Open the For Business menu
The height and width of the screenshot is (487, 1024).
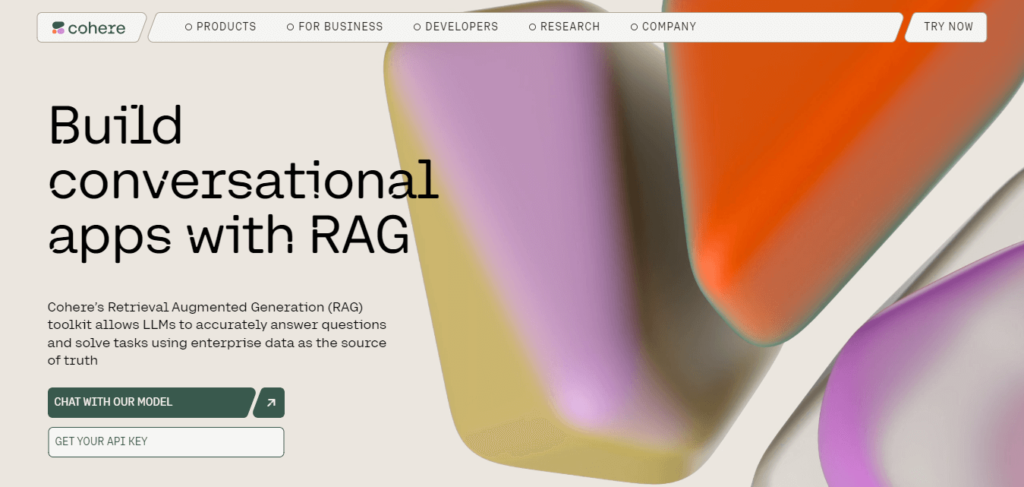tap(335, 27)
